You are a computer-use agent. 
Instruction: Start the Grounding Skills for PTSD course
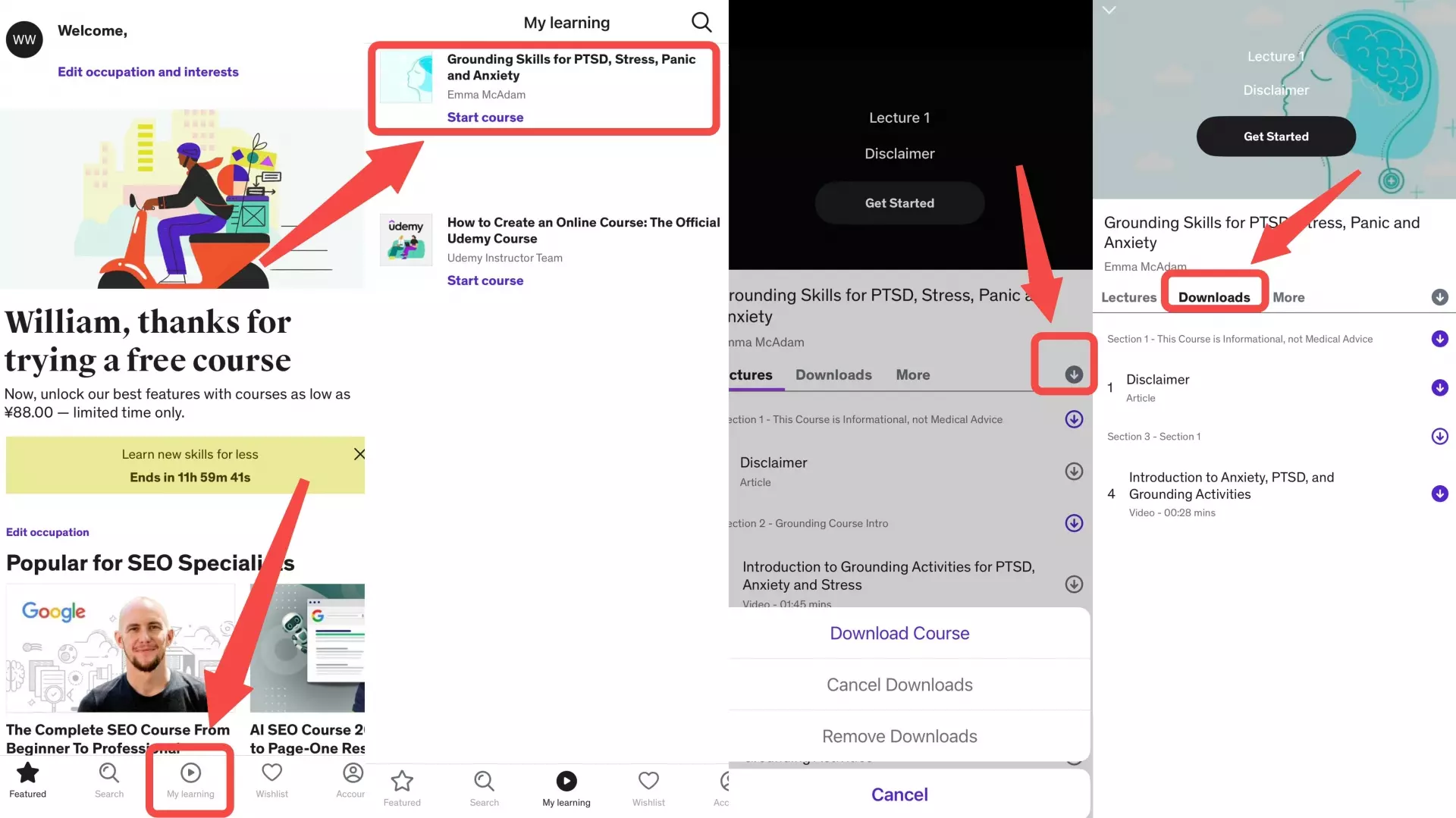(485, 118)
